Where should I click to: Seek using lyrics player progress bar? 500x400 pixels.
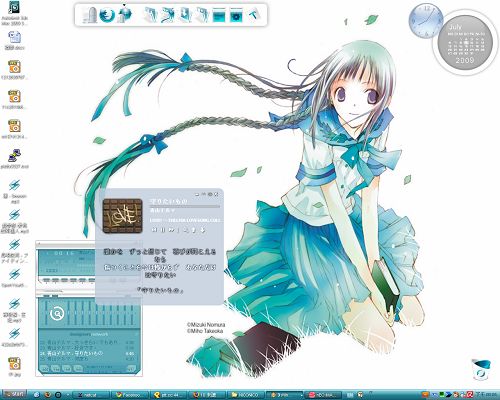(x=185, y=207)
